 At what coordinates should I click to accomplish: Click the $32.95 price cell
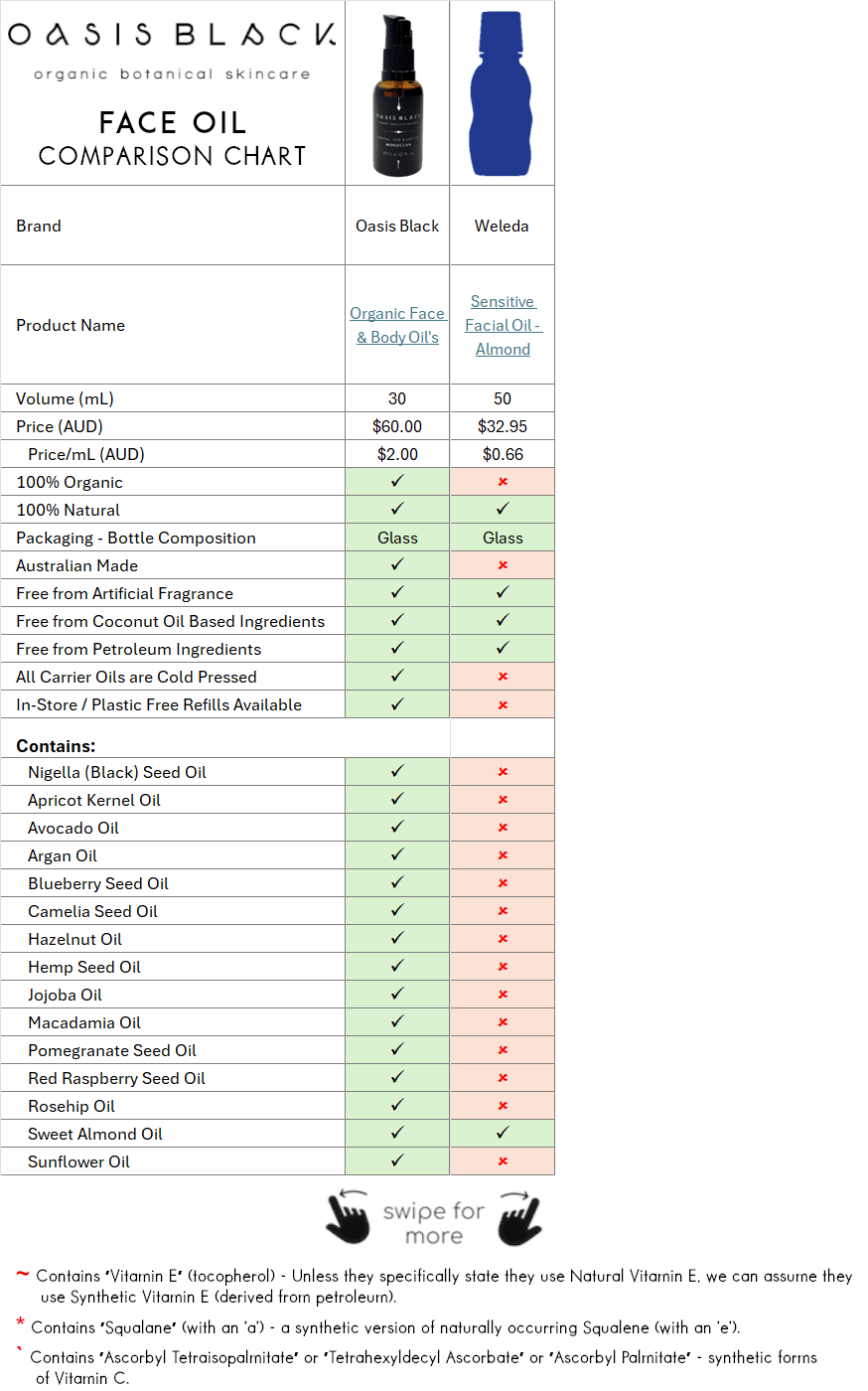(x=503, y=426)
